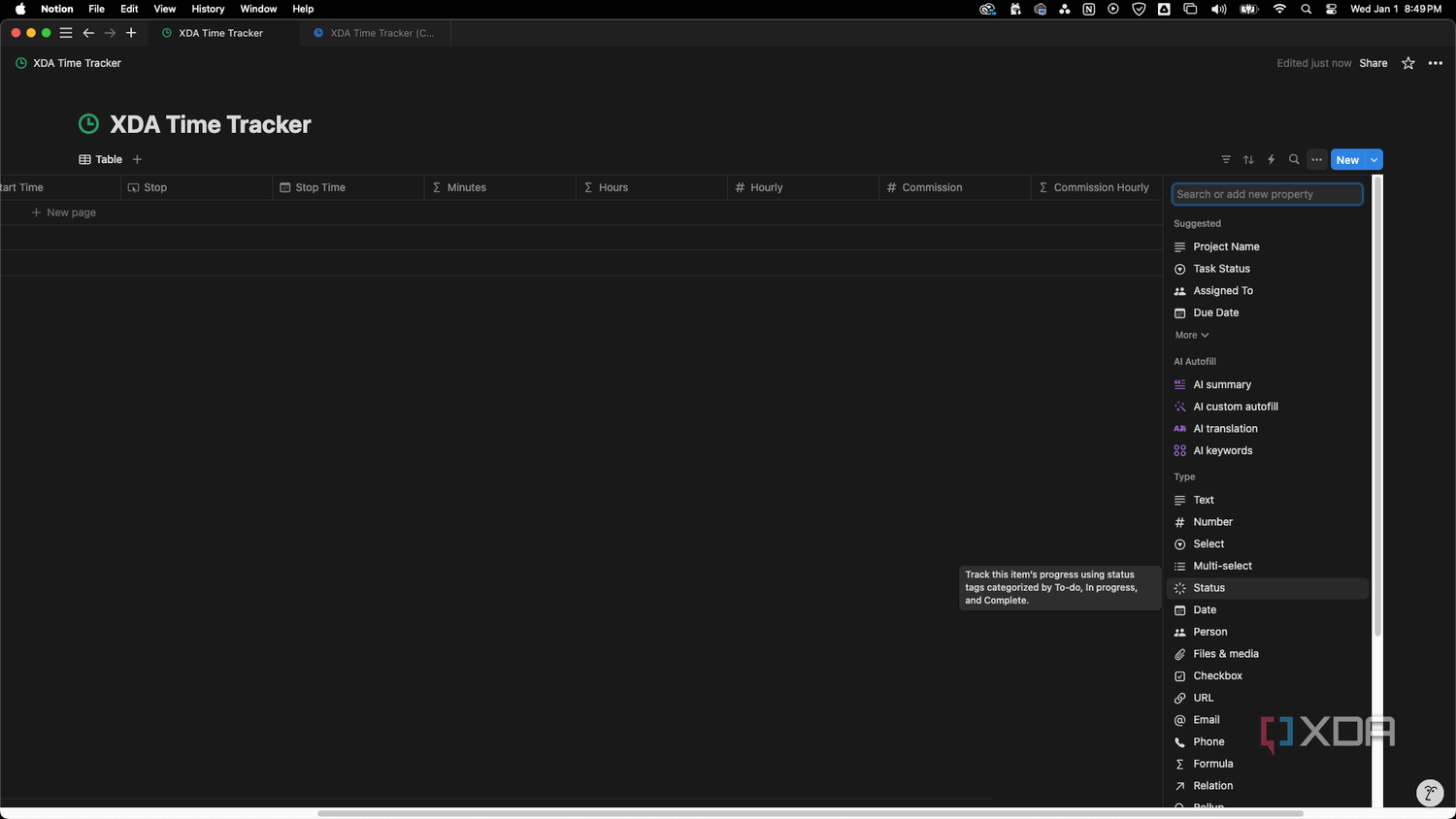This screenshot has height=819, width=1456.
Task: Open the View menu
Action: pyautogui.click(x=165, y=9)
